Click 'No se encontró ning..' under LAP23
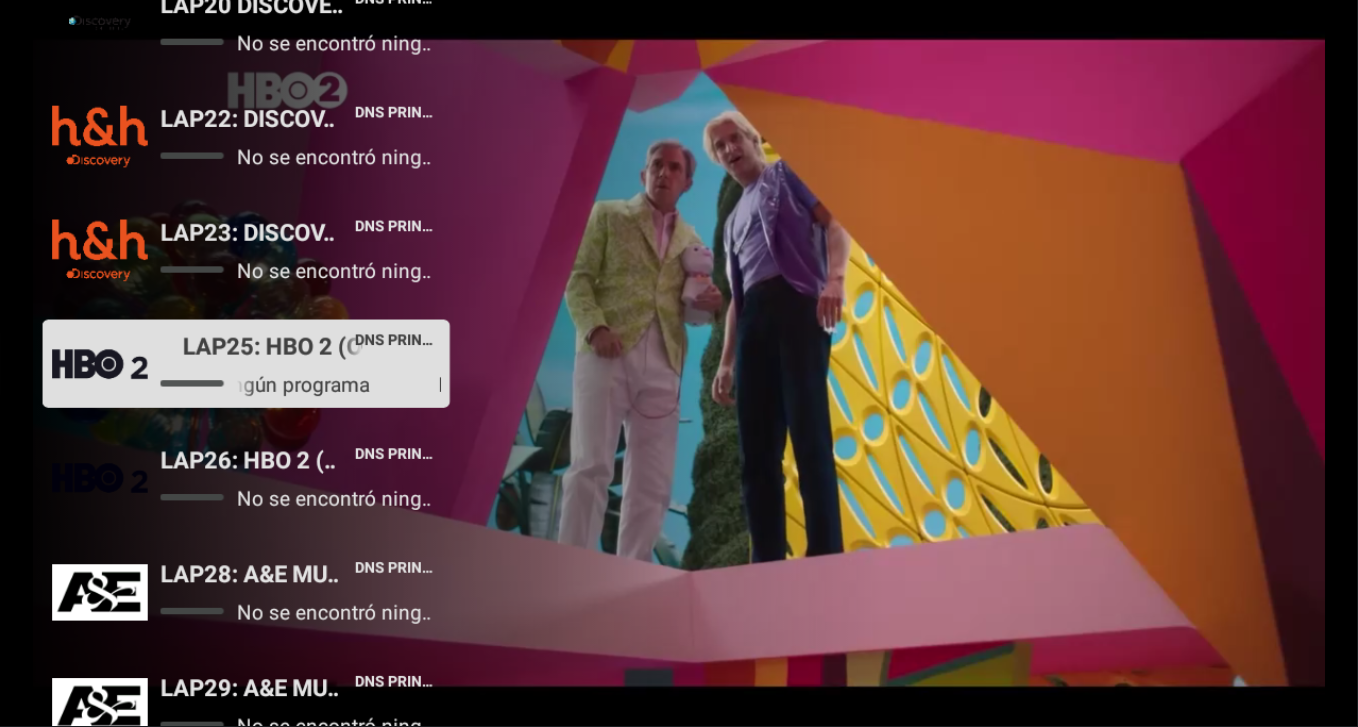Screen dimensions: 1358x727 click(x=334, y=272)
